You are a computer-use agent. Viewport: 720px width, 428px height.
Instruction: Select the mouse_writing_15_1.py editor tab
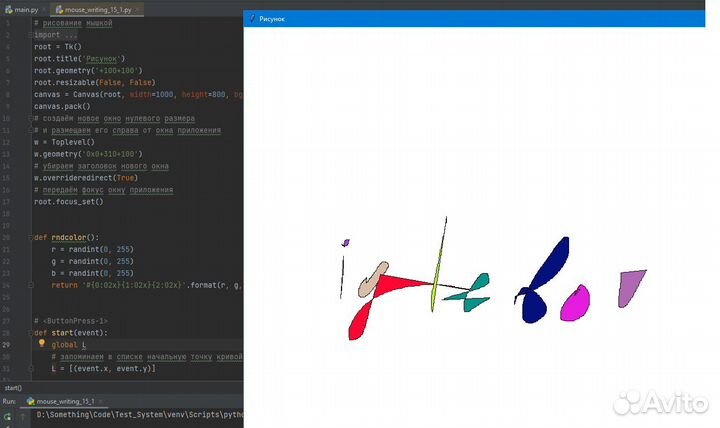coord(96,9)
